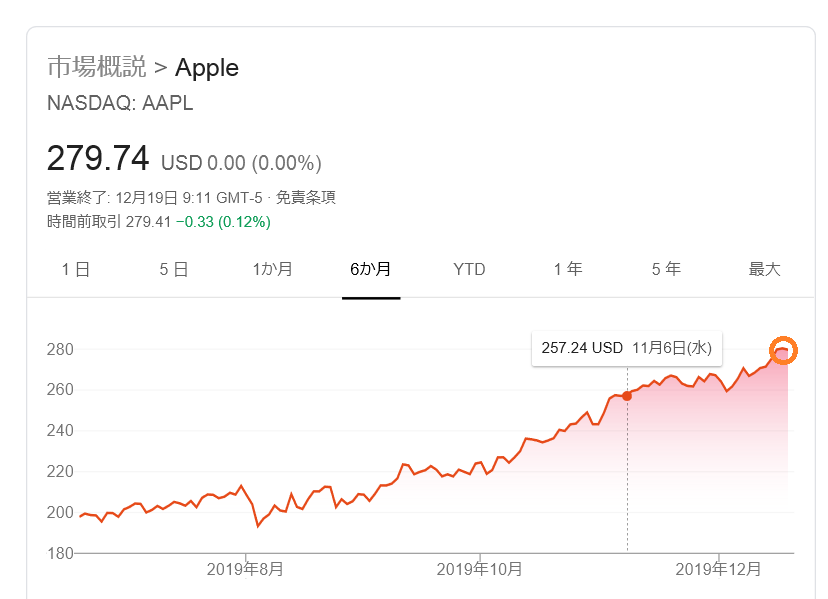Open the 免責条項 disclaimer link

coord(306,198)
